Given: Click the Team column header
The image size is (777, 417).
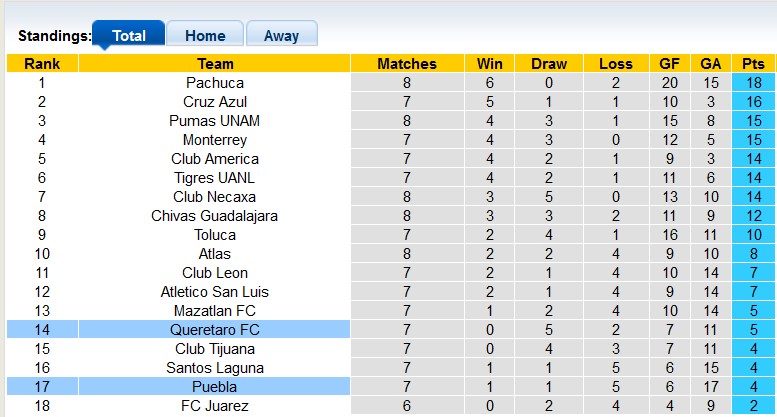Looking at the screenshot, I should 214,64.
